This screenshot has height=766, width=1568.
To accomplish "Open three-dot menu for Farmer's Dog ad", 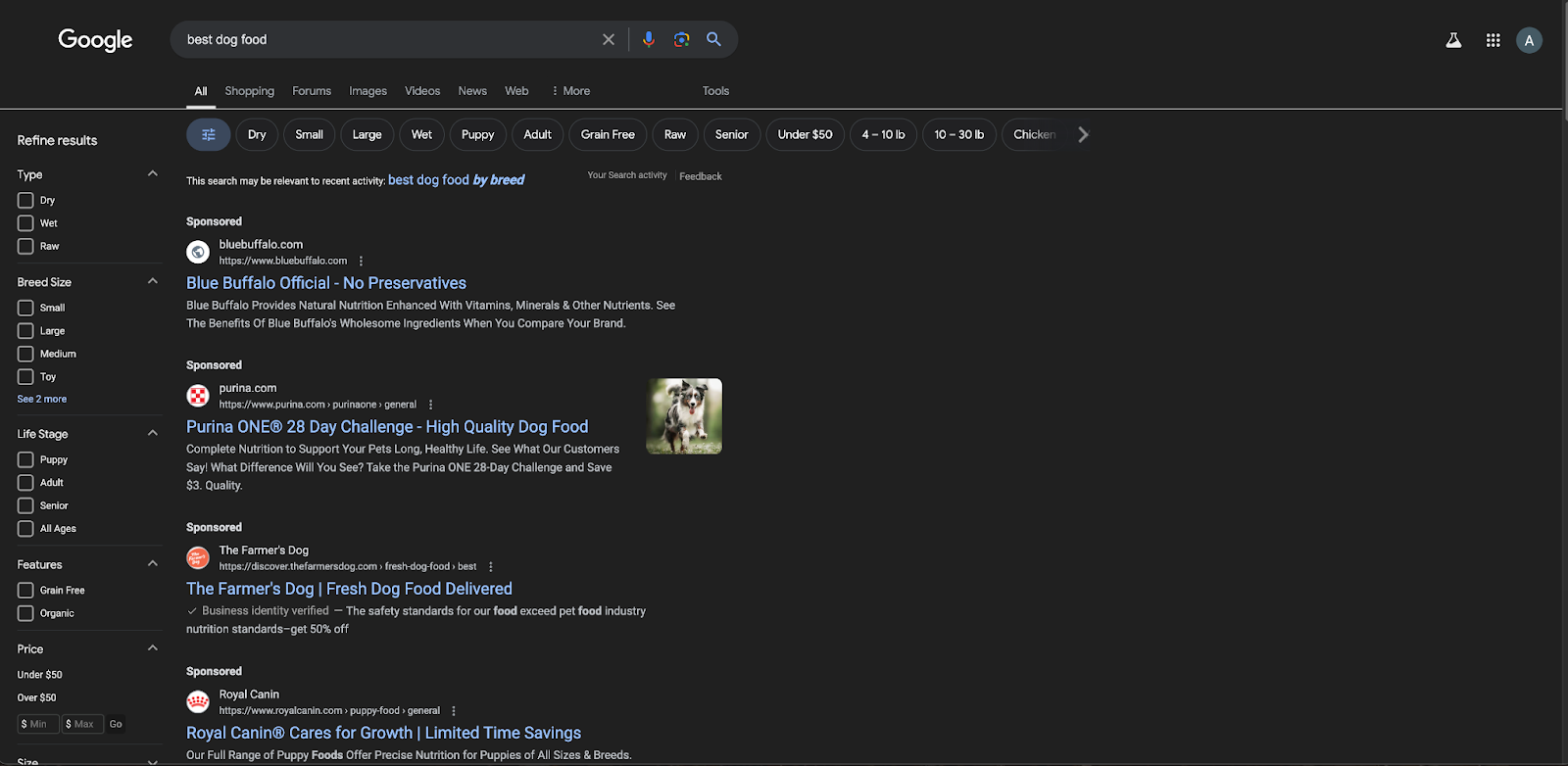I will click(491, 566).
